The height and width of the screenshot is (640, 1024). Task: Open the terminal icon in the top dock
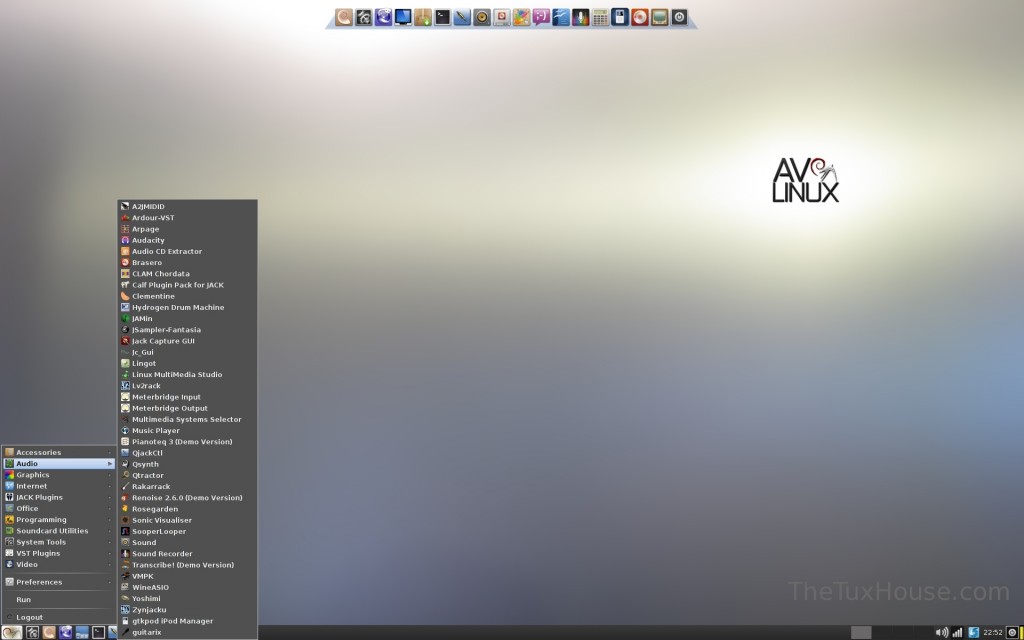(x=442, y=18)
